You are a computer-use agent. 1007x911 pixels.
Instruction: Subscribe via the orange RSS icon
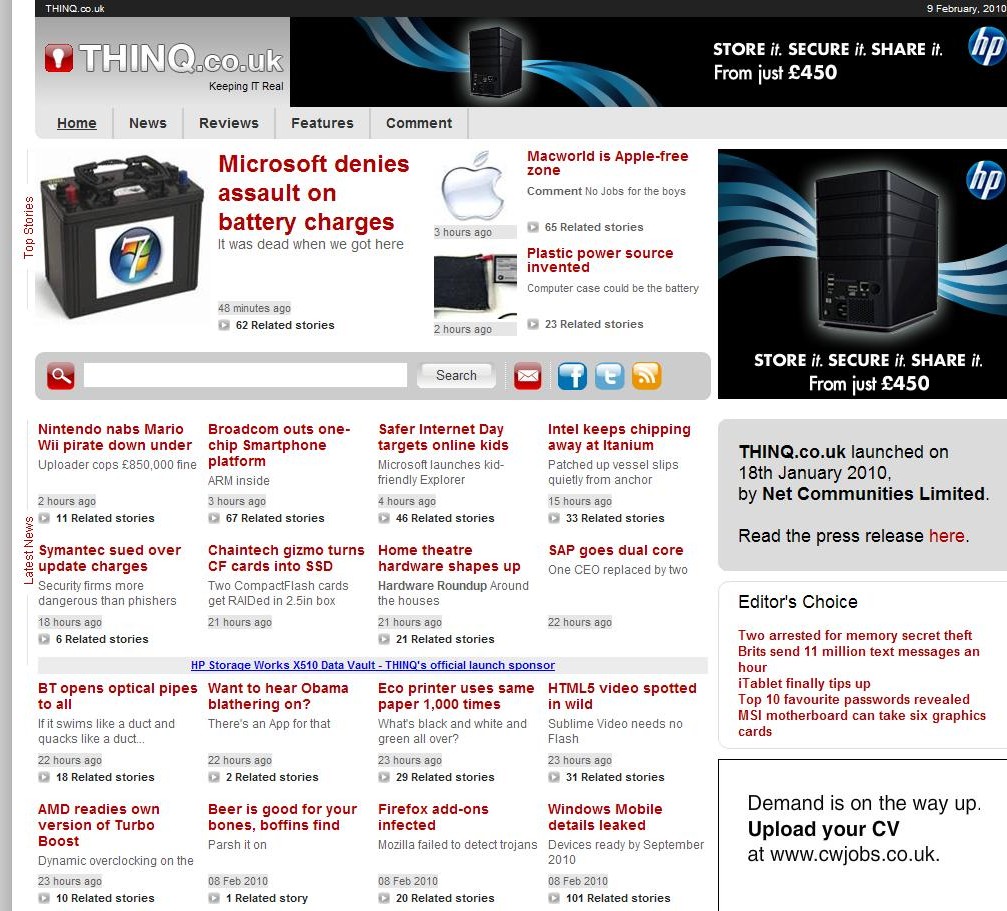(x=647, y=376)
